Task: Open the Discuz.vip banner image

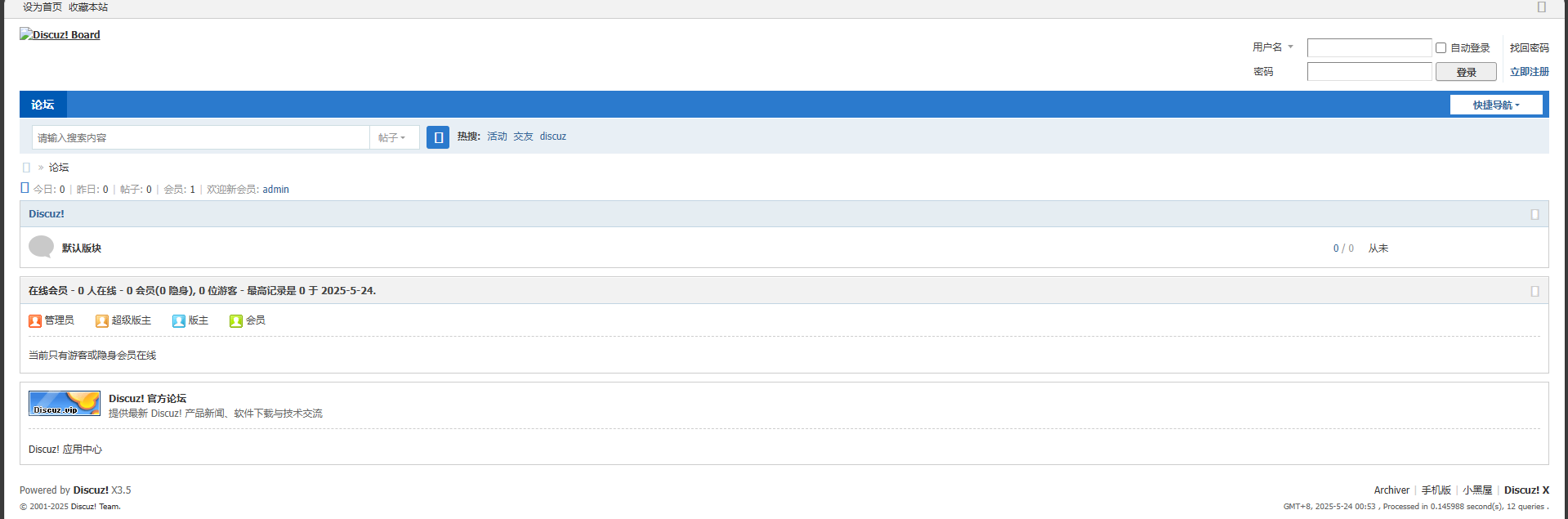Action: (65, 403)
